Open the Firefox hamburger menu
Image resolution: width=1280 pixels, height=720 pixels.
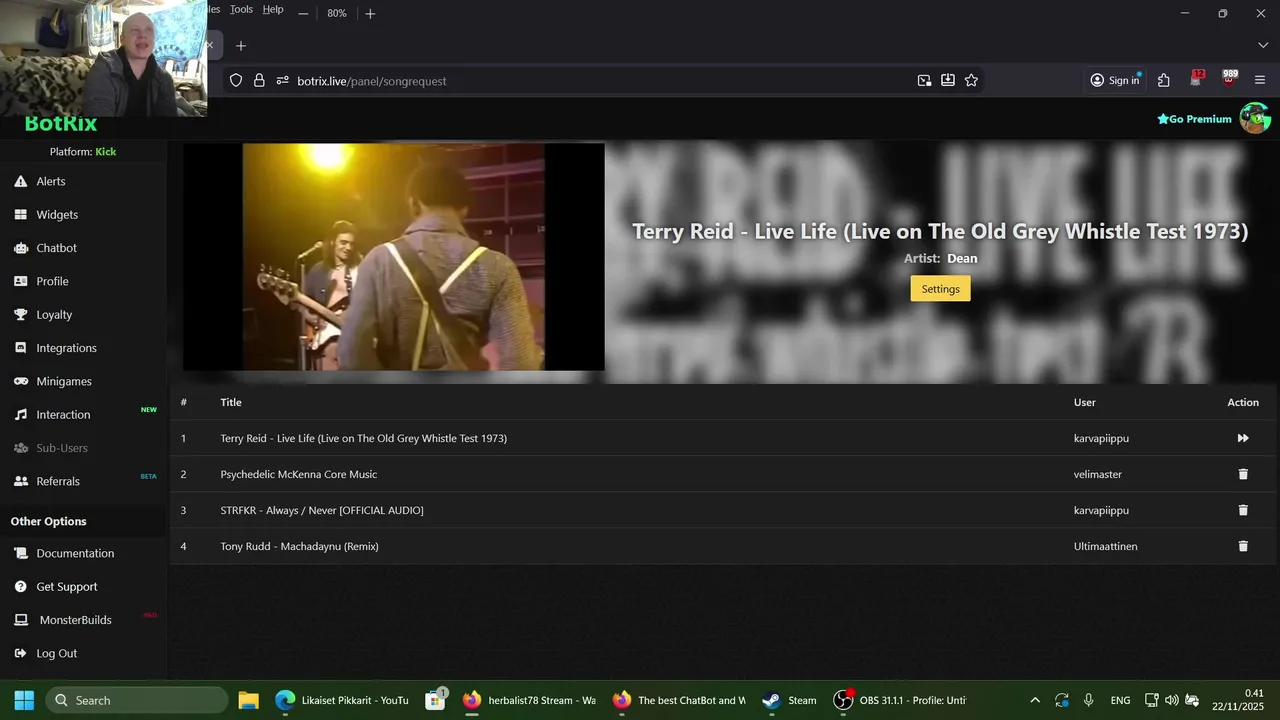click(x=1260, y=80)
